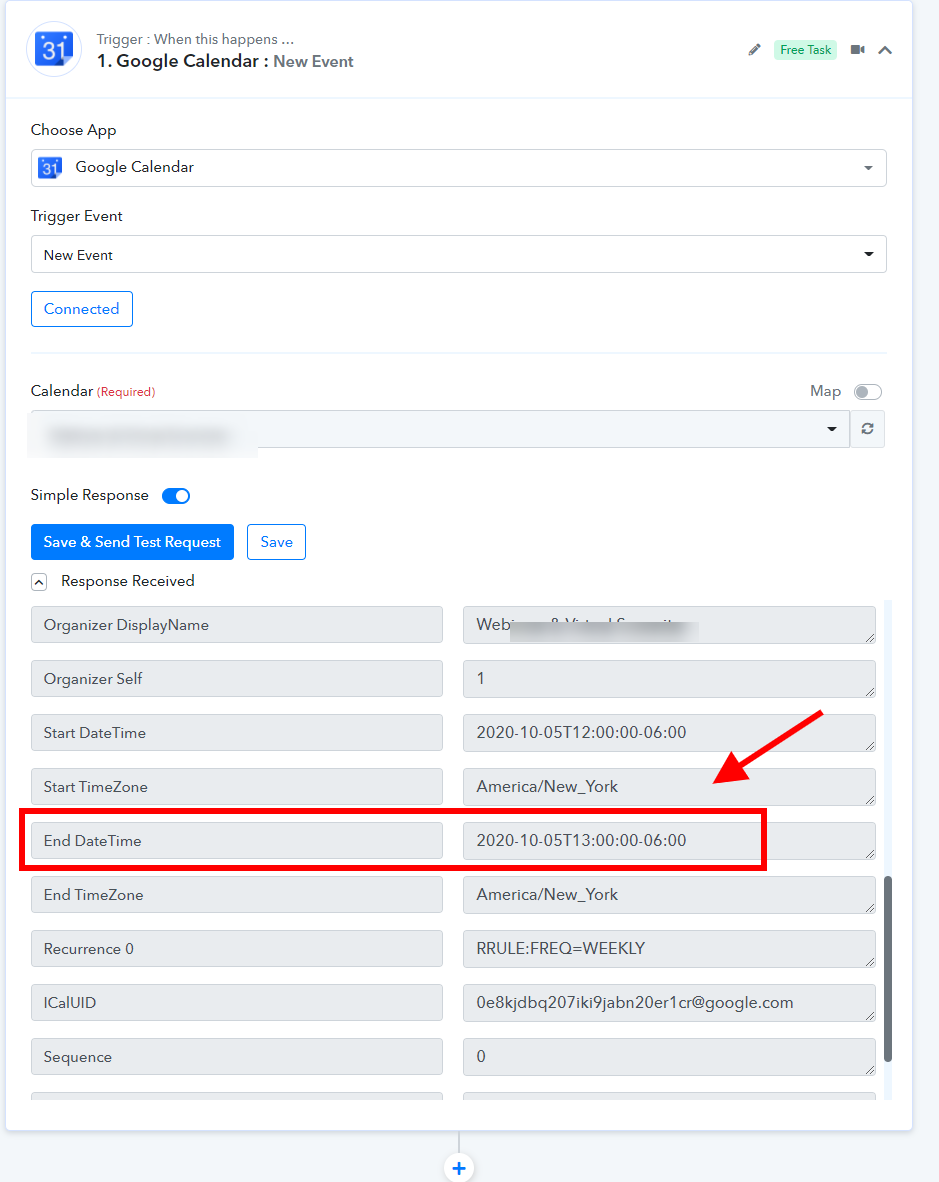Screen dimensions: 939x1182
Task: Disable the Simple Response toggle
Action: tap(176, 496)
